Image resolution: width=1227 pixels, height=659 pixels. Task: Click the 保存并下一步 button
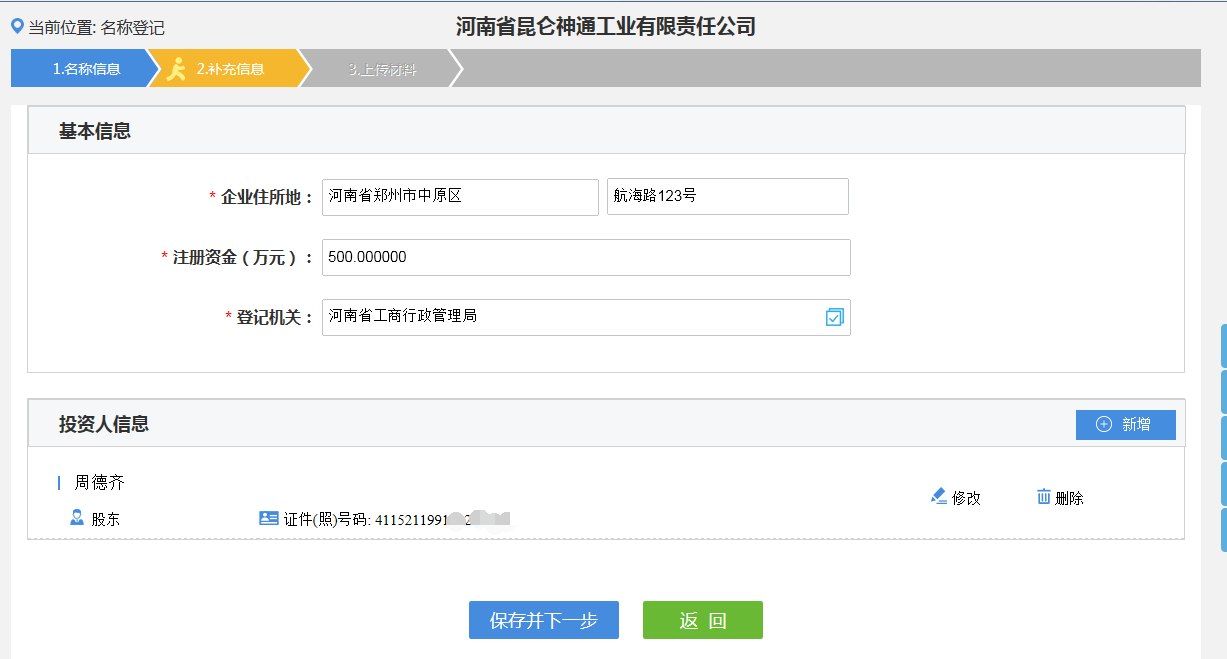click(543, 620)
